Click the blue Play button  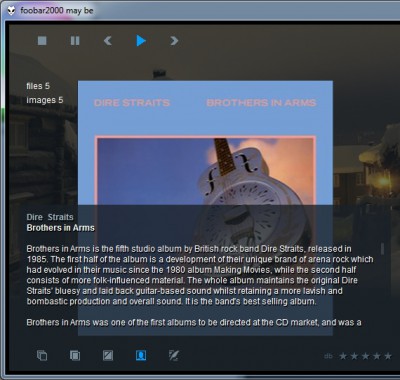click(x=141, y=41)
